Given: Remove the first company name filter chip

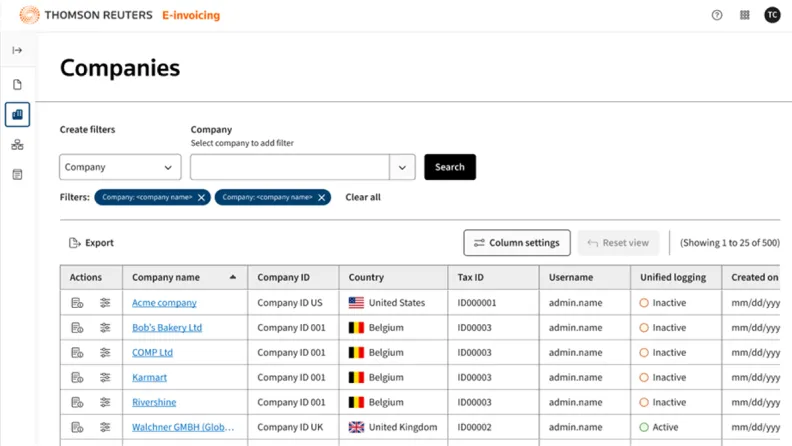Looking at the screenshot, I should coord(202,198).
